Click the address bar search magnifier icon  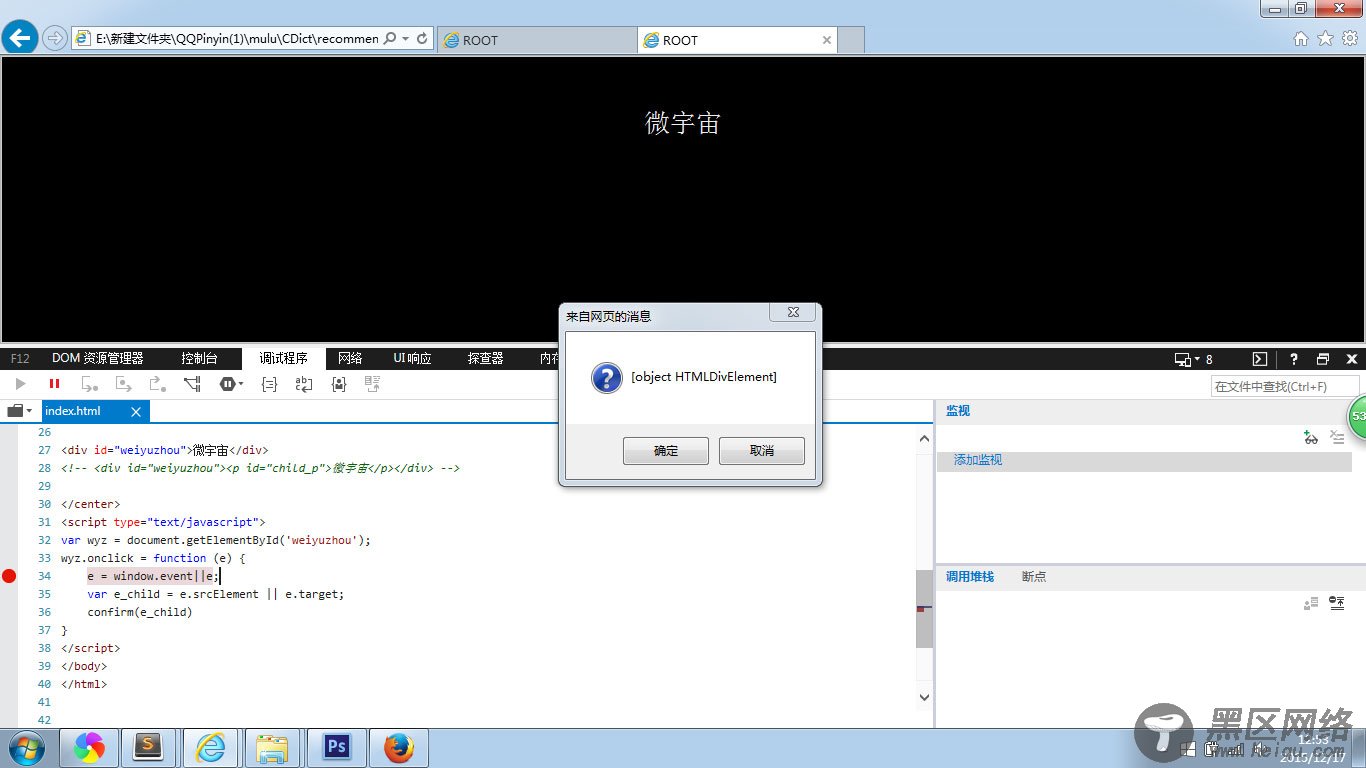pyautogui.click(x=389, y=39)
